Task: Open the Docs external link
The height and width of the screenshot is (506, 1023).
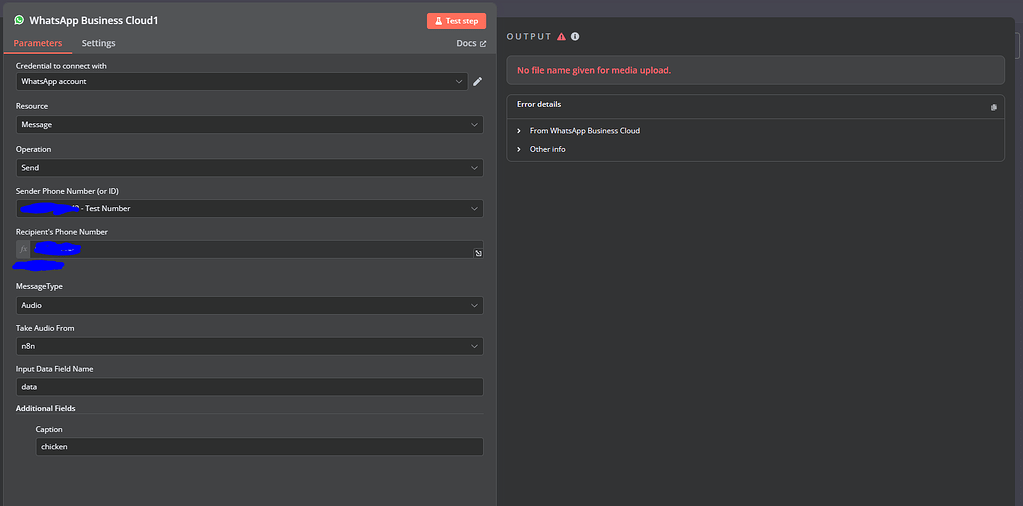Action: pyautogui.click(x=471, y=44)
